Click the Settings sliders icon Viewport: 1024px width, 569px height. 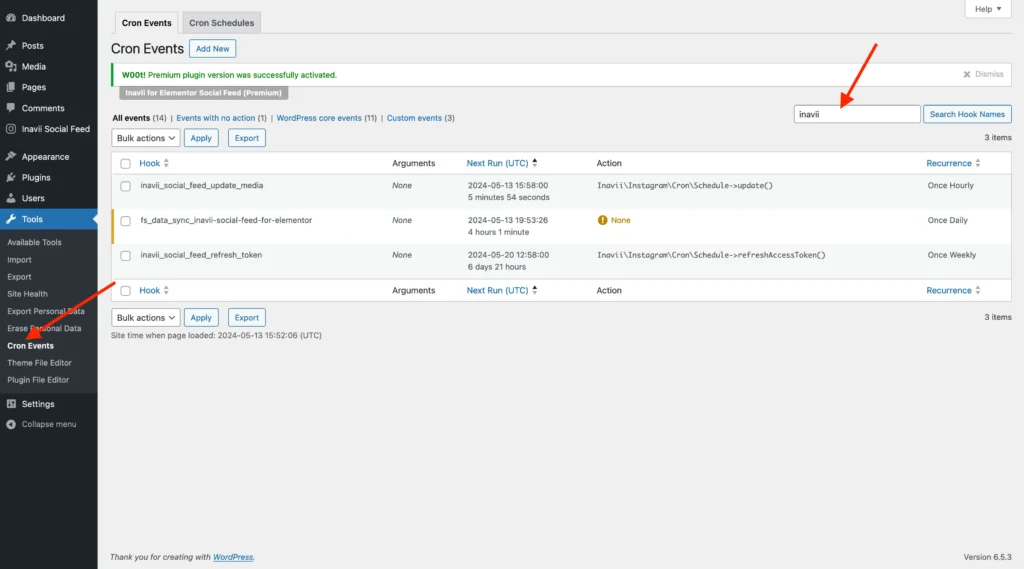coord(10,404)
